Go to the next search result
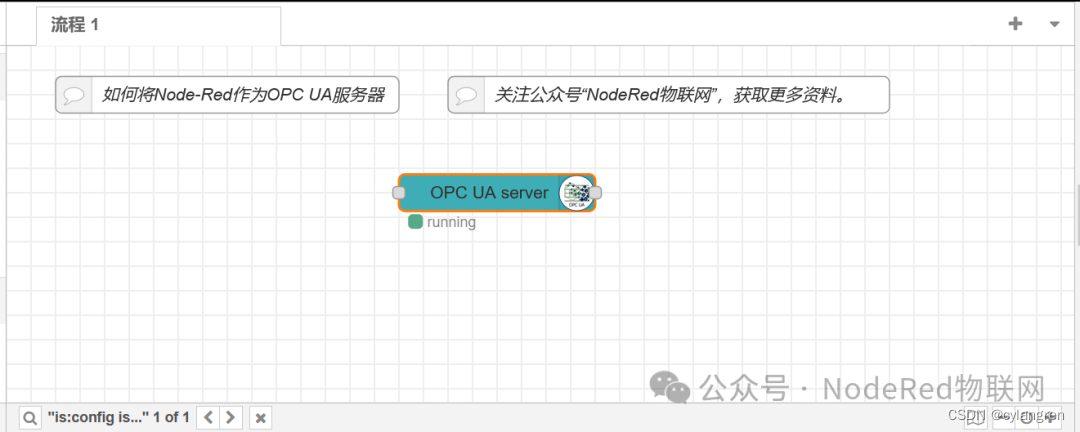Viewport: 1080px width, 432px height. 231,418
